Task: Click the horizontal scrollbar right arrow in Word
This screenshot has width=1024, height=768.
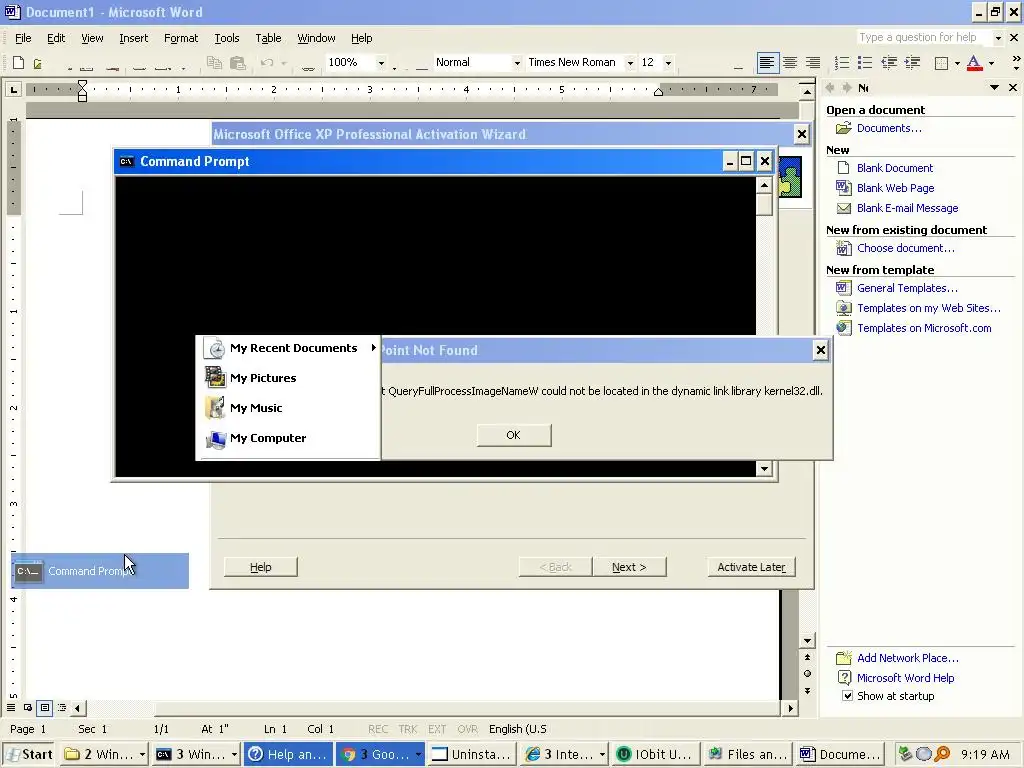Action: (x=790, y=708)
